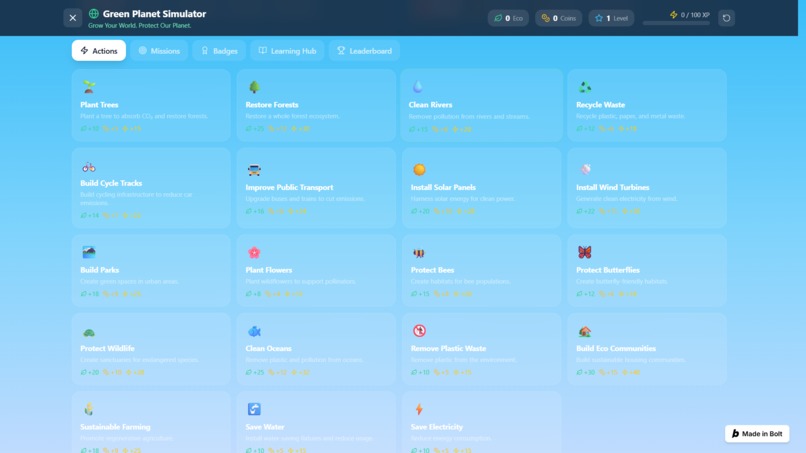Click the Level indicator badge
The height and width of the screenshot is (453, 806).
click(x=611, y=18)
